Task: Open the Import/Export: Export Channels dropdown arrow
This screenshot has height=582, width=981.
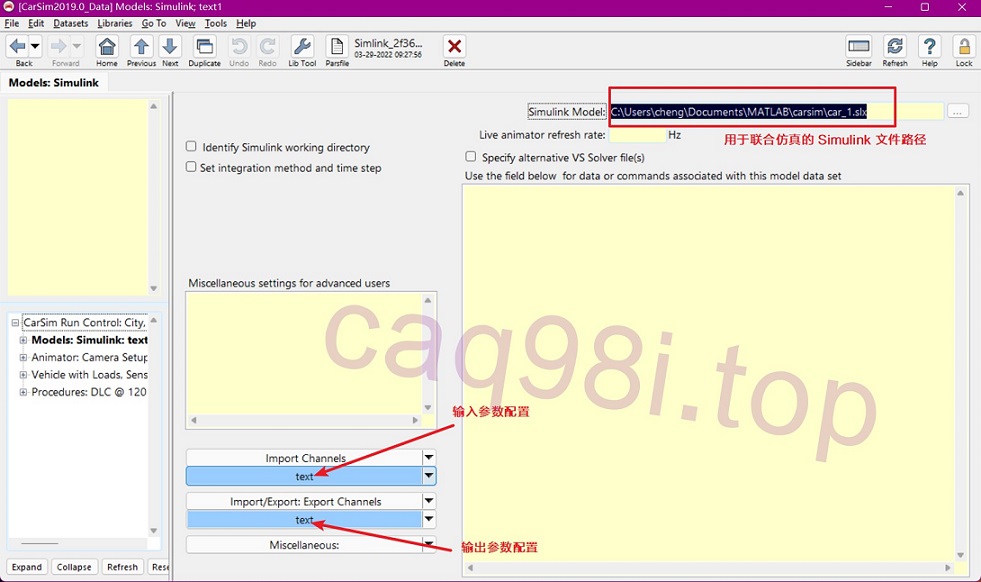Action: [429, 501]
